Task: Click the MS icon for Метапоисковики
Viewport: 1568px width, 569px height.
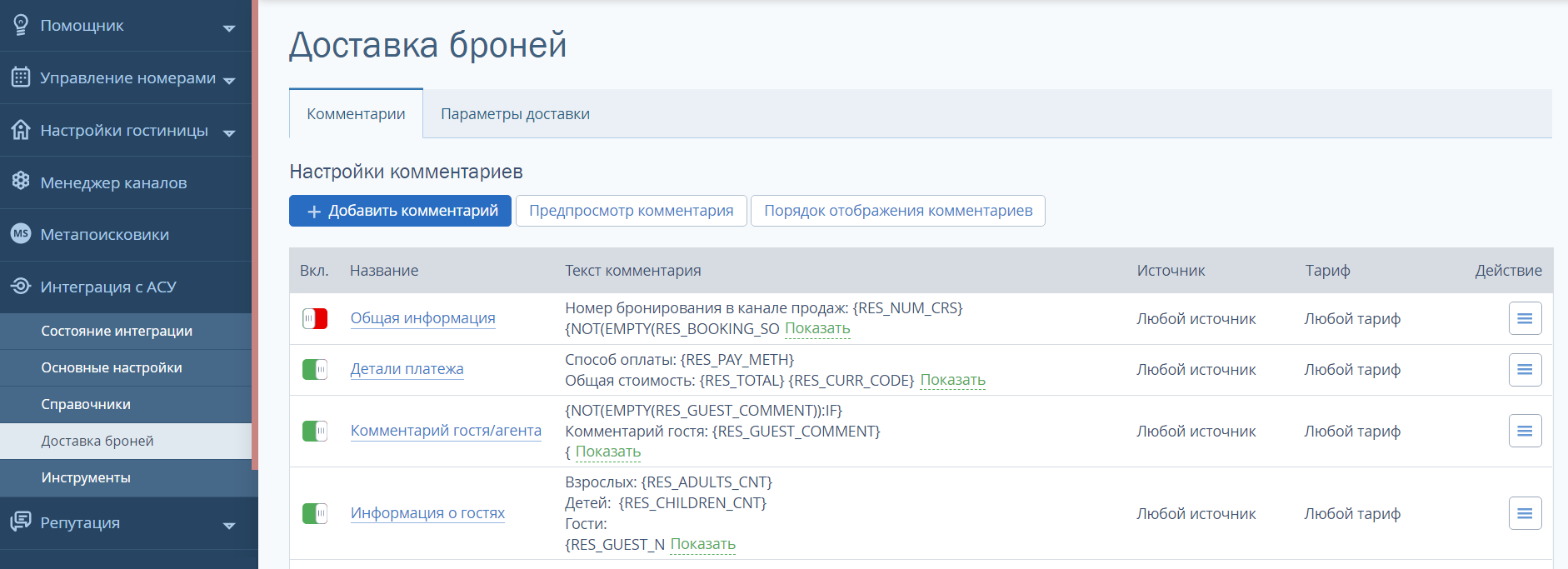Action: [x=21, y=234]
